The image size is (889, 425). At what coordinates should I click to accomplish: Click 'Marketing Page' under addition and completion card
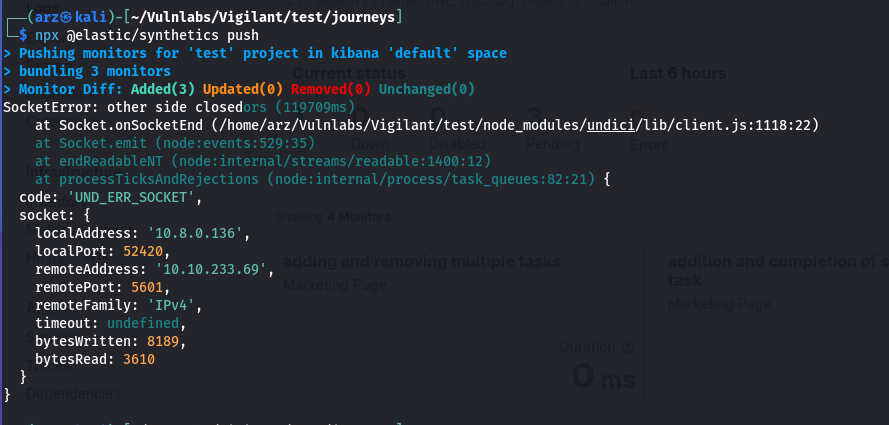point(719,304)
